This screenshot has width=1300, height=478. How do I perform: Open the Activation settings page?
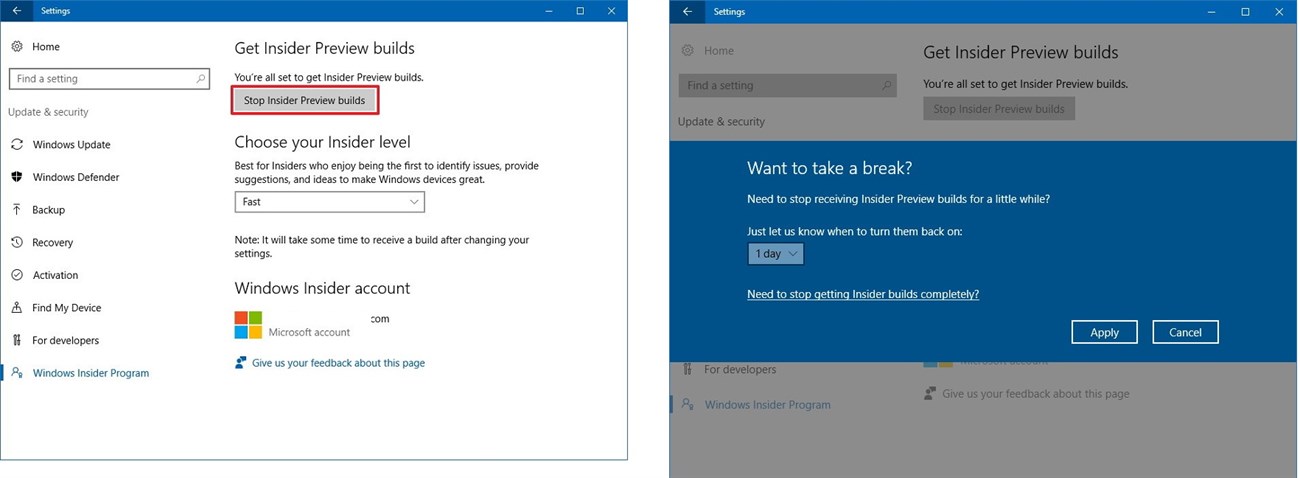pos(55,275)
